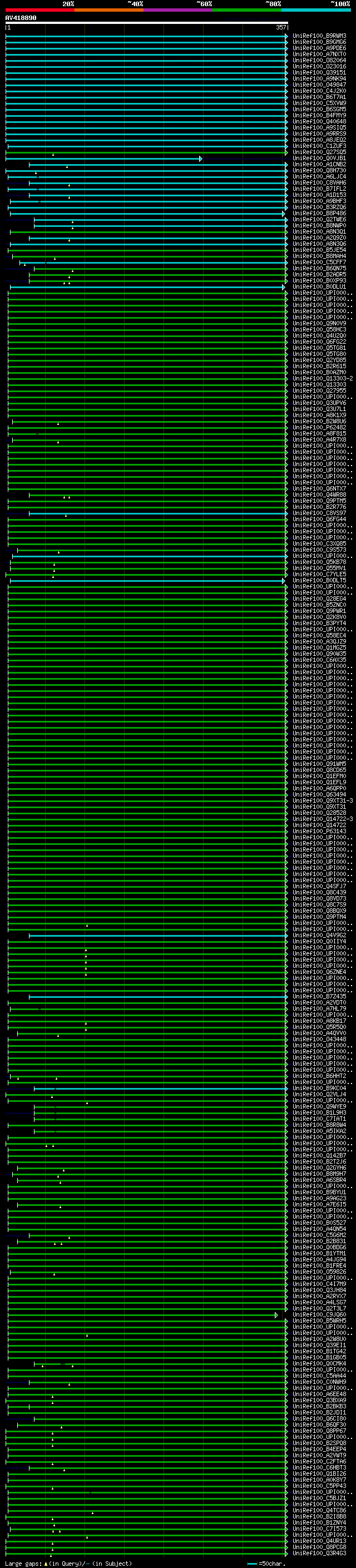
Task: Open hit UniRef100_B9GMG6
Action: (x=319, y=42)
